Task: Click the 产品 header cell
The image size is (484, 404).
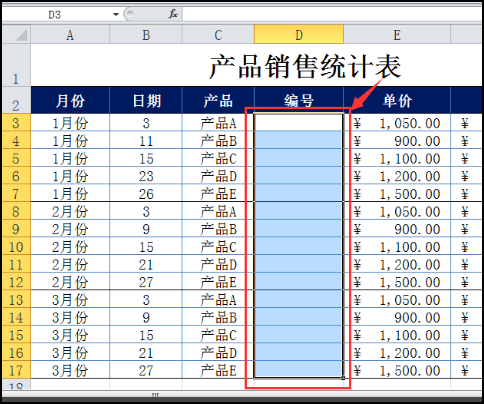Action: (218, 100)
